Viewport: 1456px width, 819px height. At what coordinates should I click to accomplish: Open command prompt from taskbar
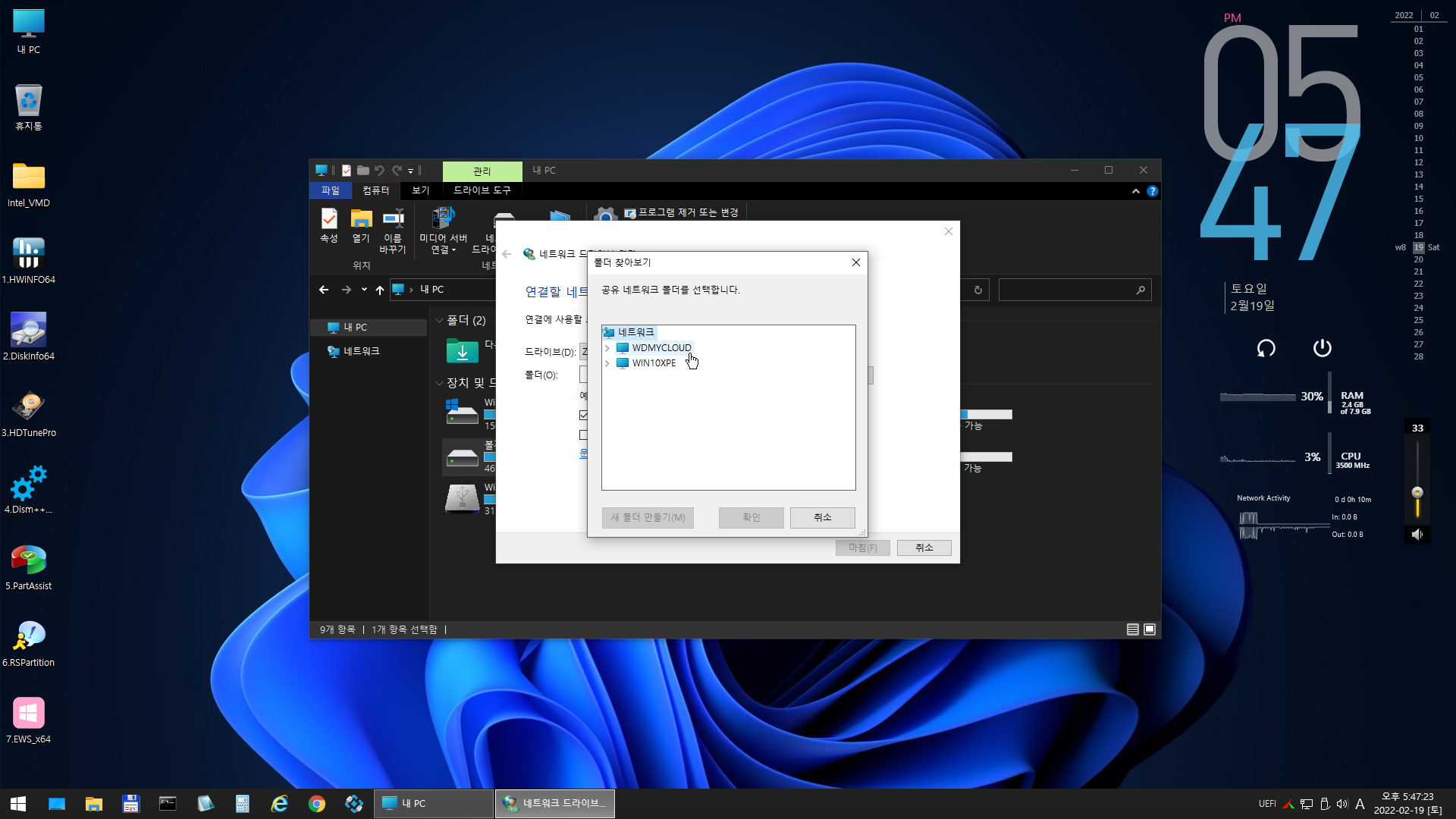pyautogui.click(x=168, y=804)
